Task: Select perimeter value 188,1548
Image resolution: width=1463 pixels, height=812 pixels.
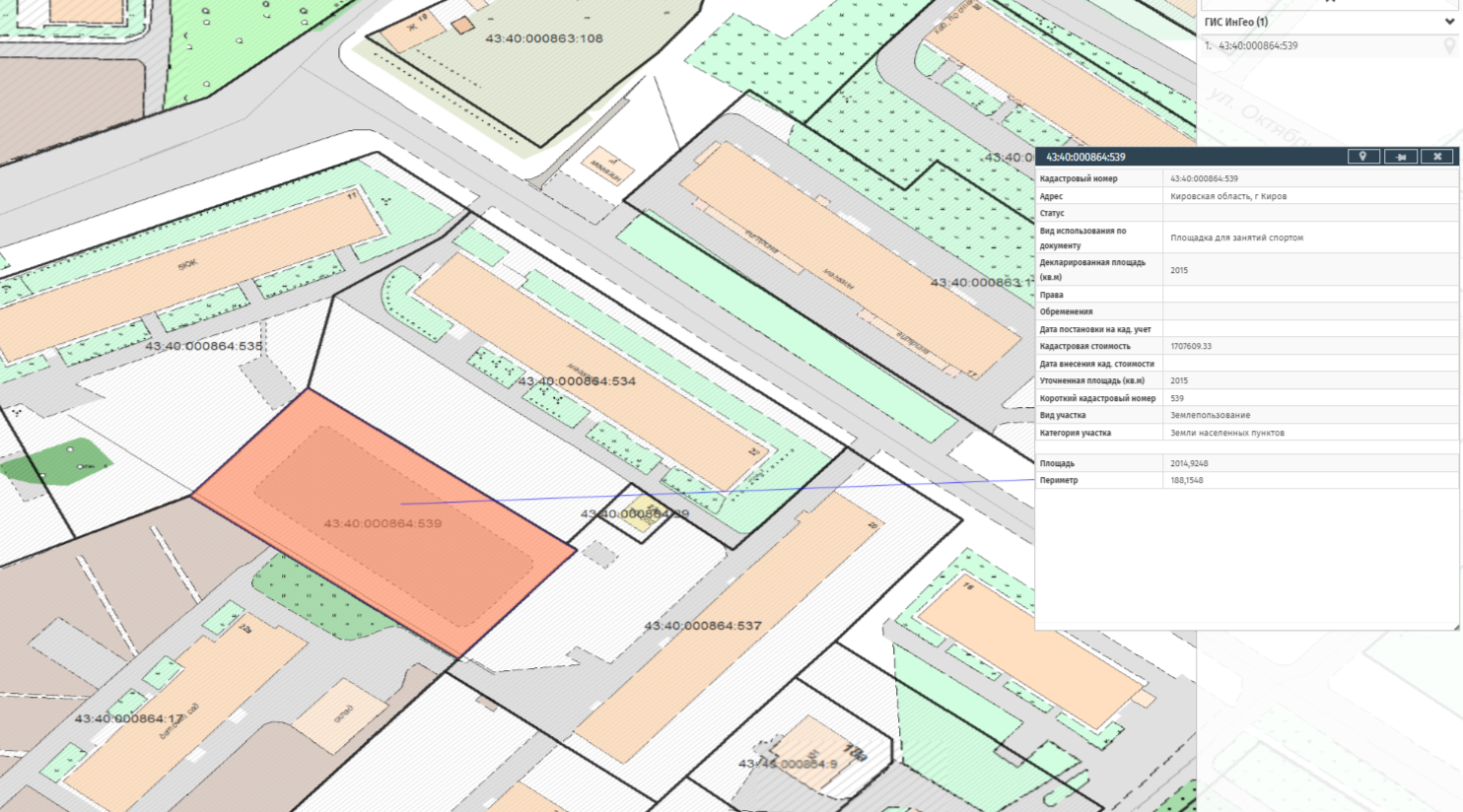Action: click(1187, 480)
